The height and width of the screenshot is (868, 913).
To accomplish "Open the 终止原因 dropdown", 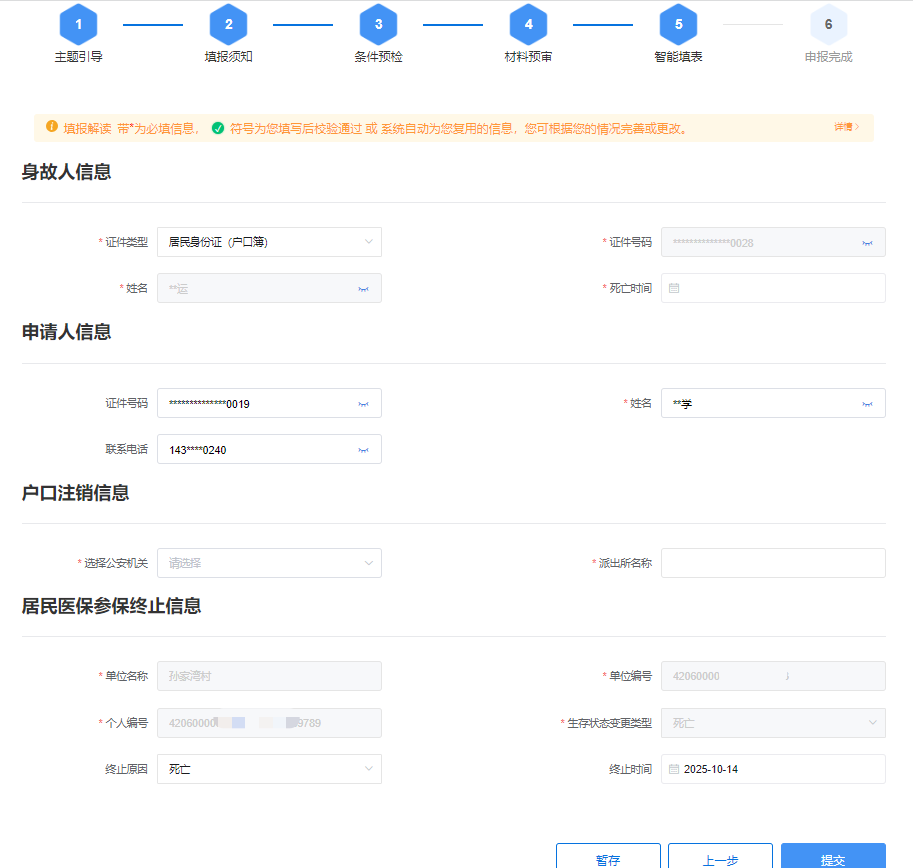I will [269, 769].
